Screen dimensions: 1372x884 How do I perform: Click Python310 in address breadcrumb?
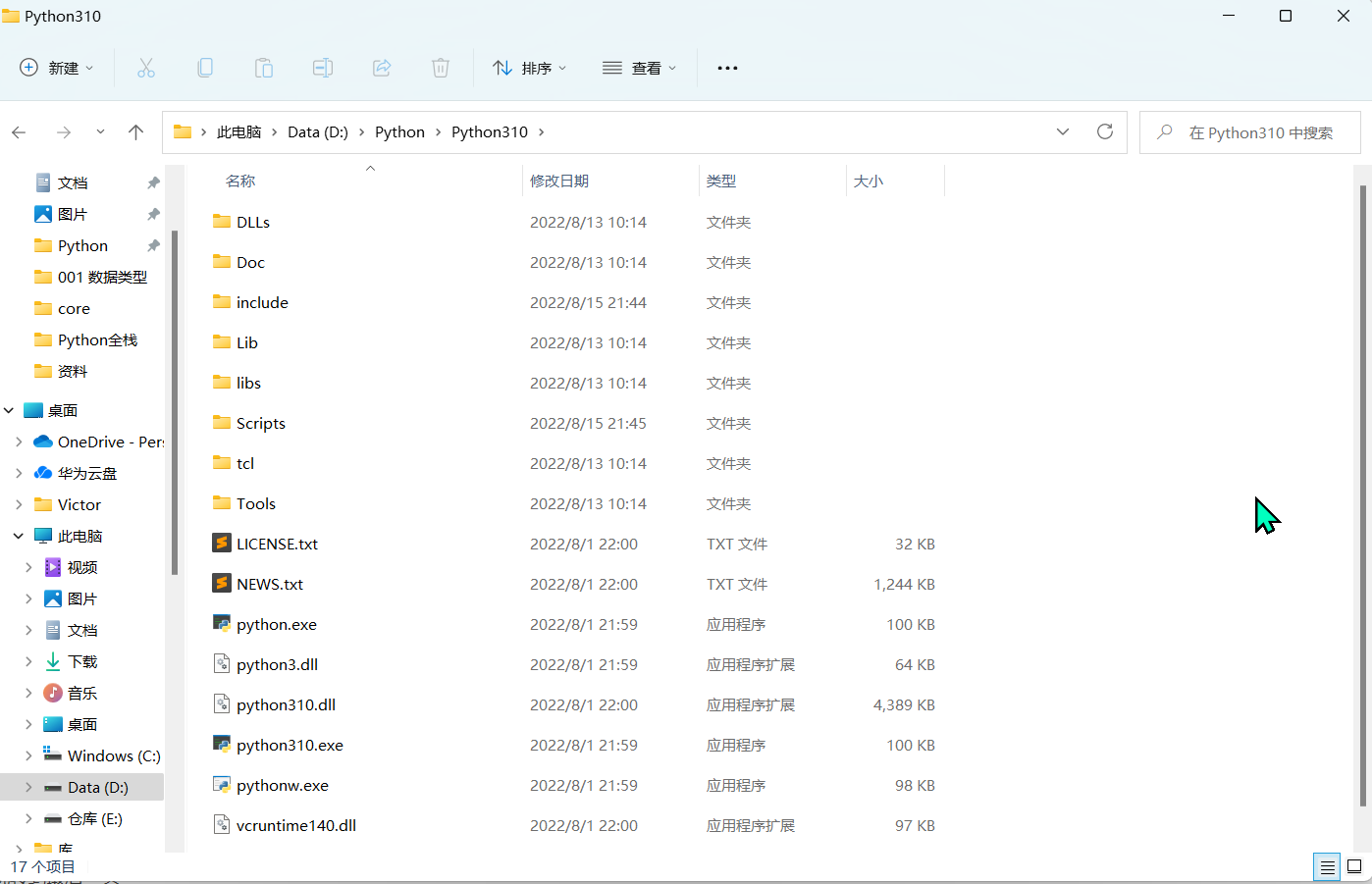[x=490, y=131]
